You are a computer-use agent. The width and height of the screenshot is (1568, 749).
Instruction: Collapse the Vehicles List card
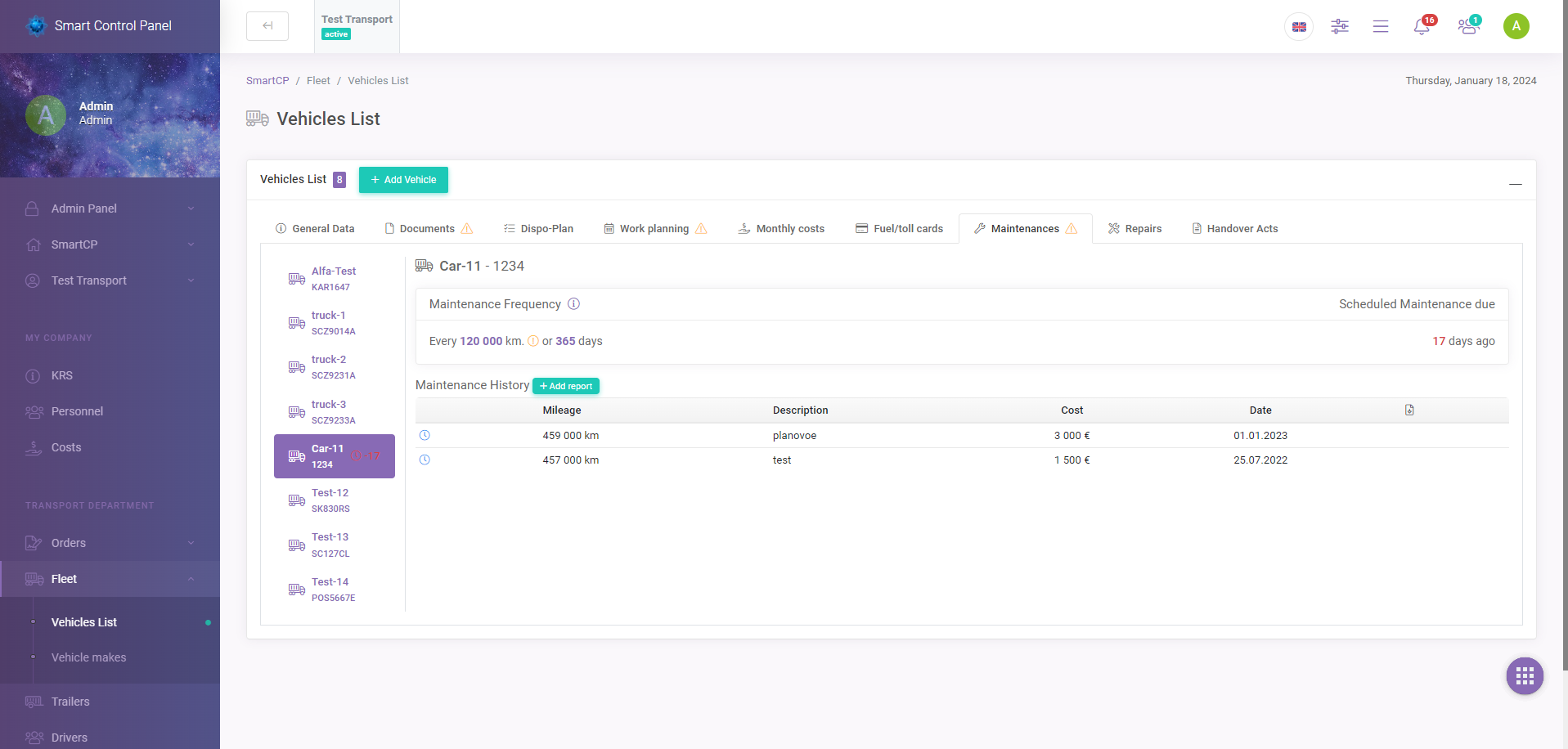(x=1515, y=183)
